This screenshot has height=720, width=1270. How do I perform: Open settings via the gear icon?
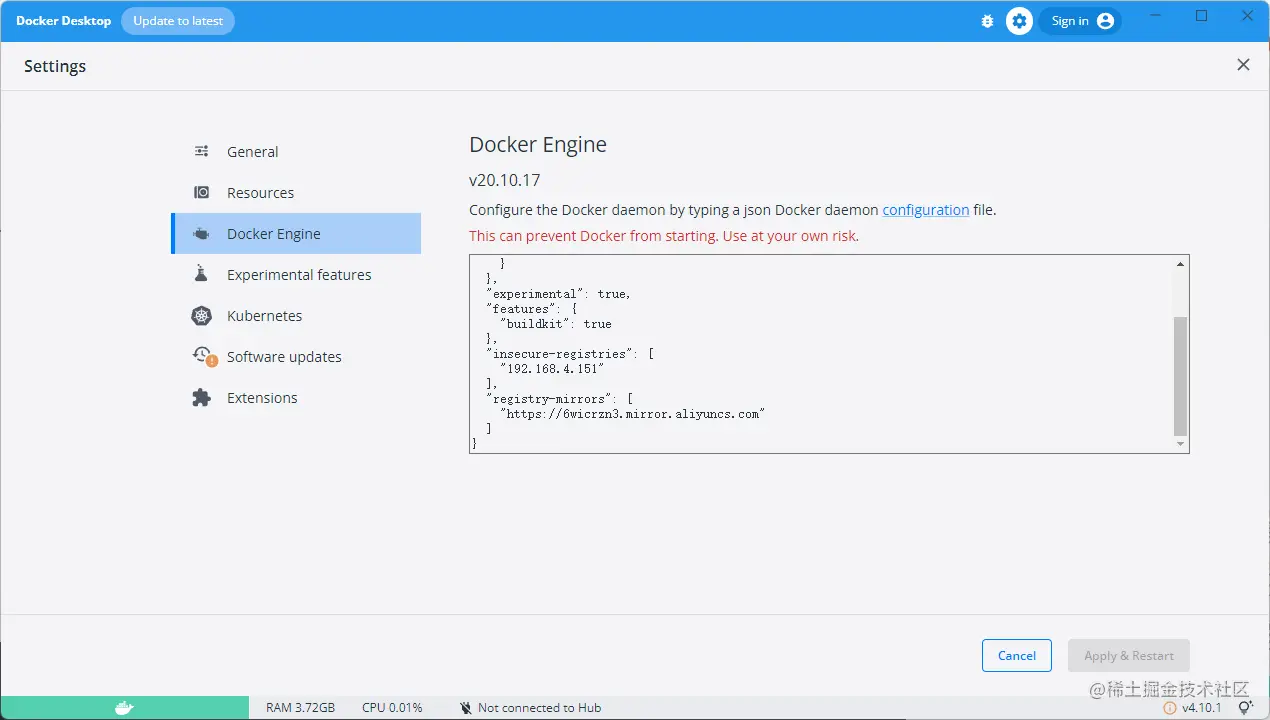[x=1019, y=21]
